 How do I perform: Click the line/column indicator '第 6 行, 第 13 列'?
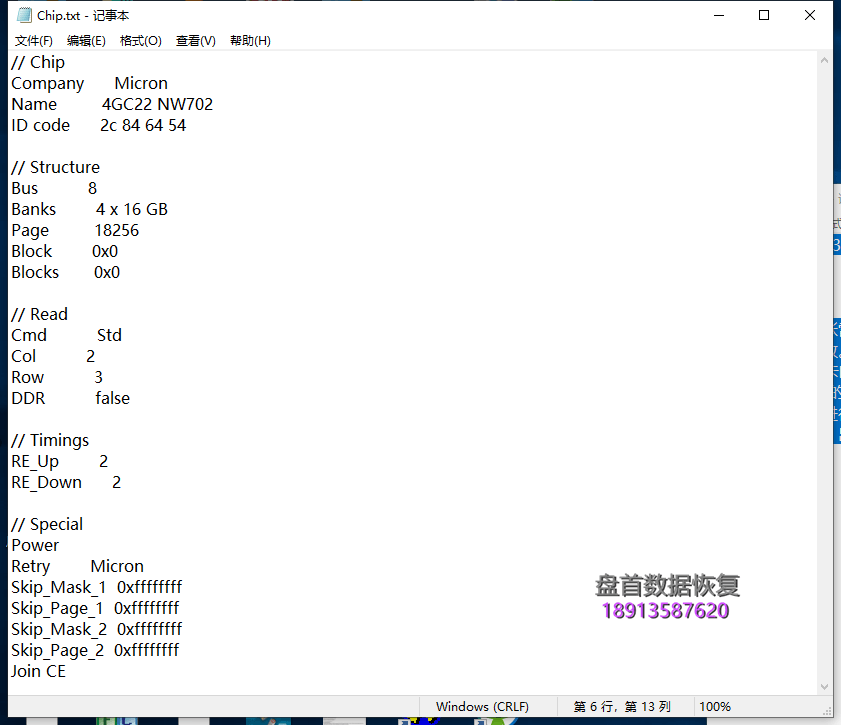tap(622, 707)
